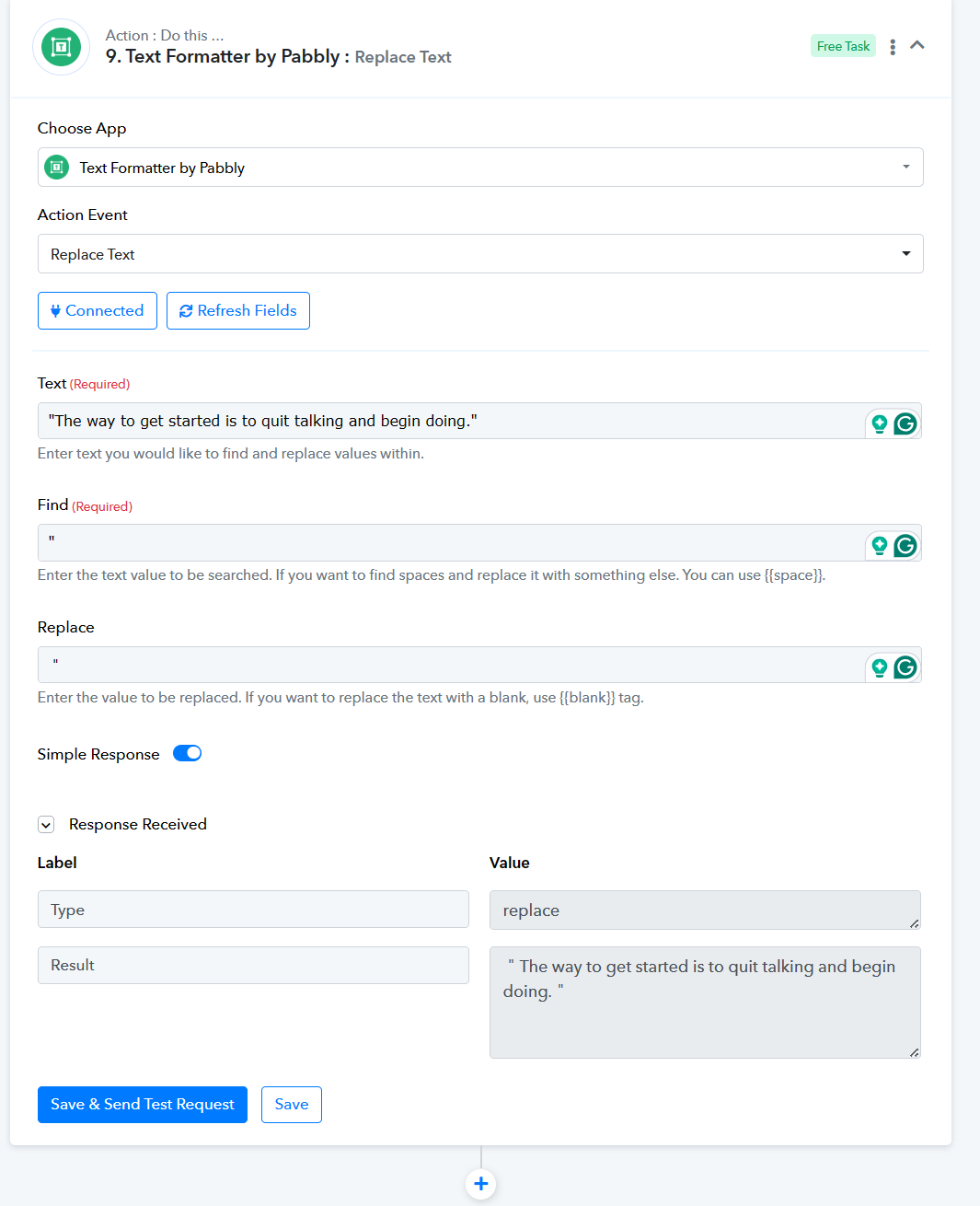Collapse the Response Received checkbox section
The image size is (980, 1206).
click(46, 825)
